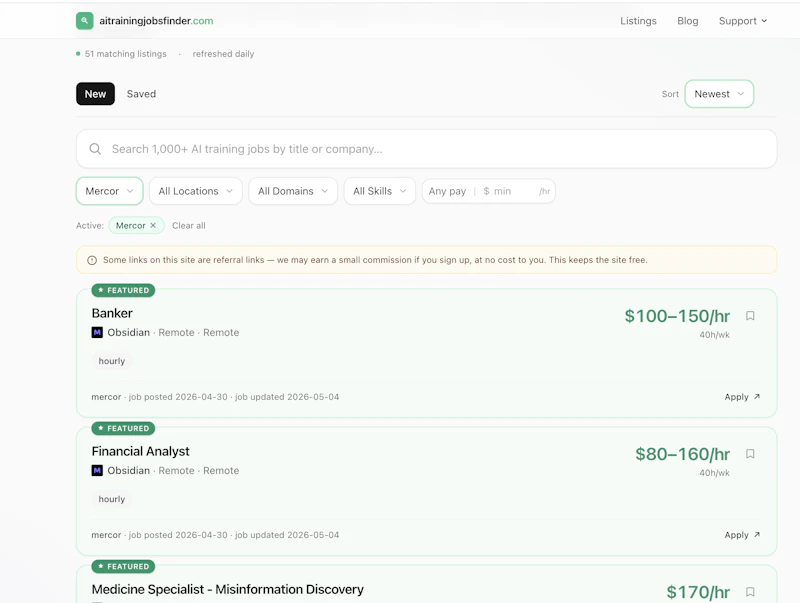Click the green magnifier site logo icon
The width and height of the screenshot is (800, 603).
click(x=85, y=21)
